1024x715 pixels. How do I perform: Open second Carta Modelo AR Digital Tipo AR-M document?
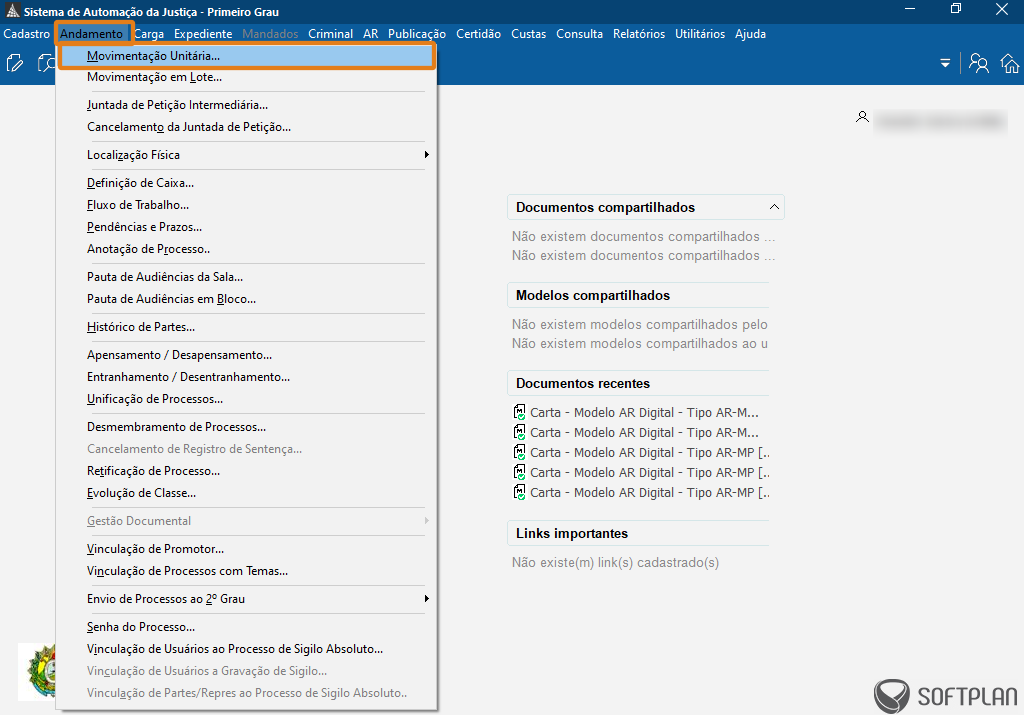636,433
